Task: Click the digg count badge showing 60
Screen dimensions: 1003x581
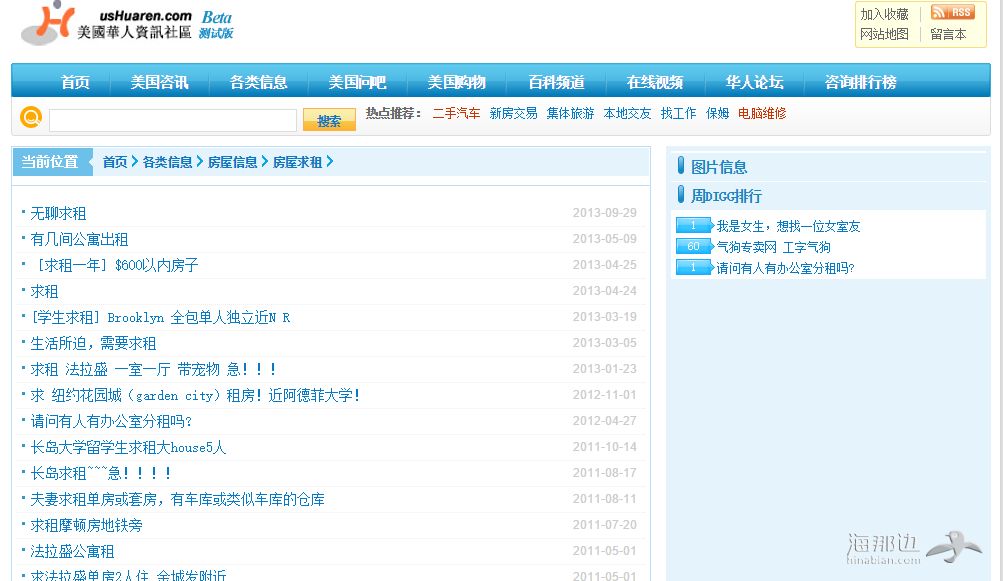Action: [x=695, y=246]
